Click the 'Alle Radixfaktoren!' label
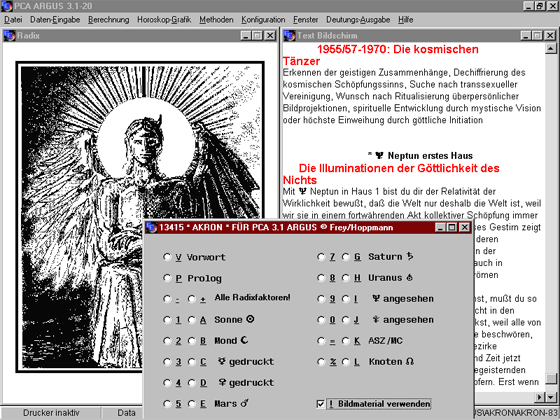Image resolution: width=560 pixels, height=420 pixels. (252, 298)
